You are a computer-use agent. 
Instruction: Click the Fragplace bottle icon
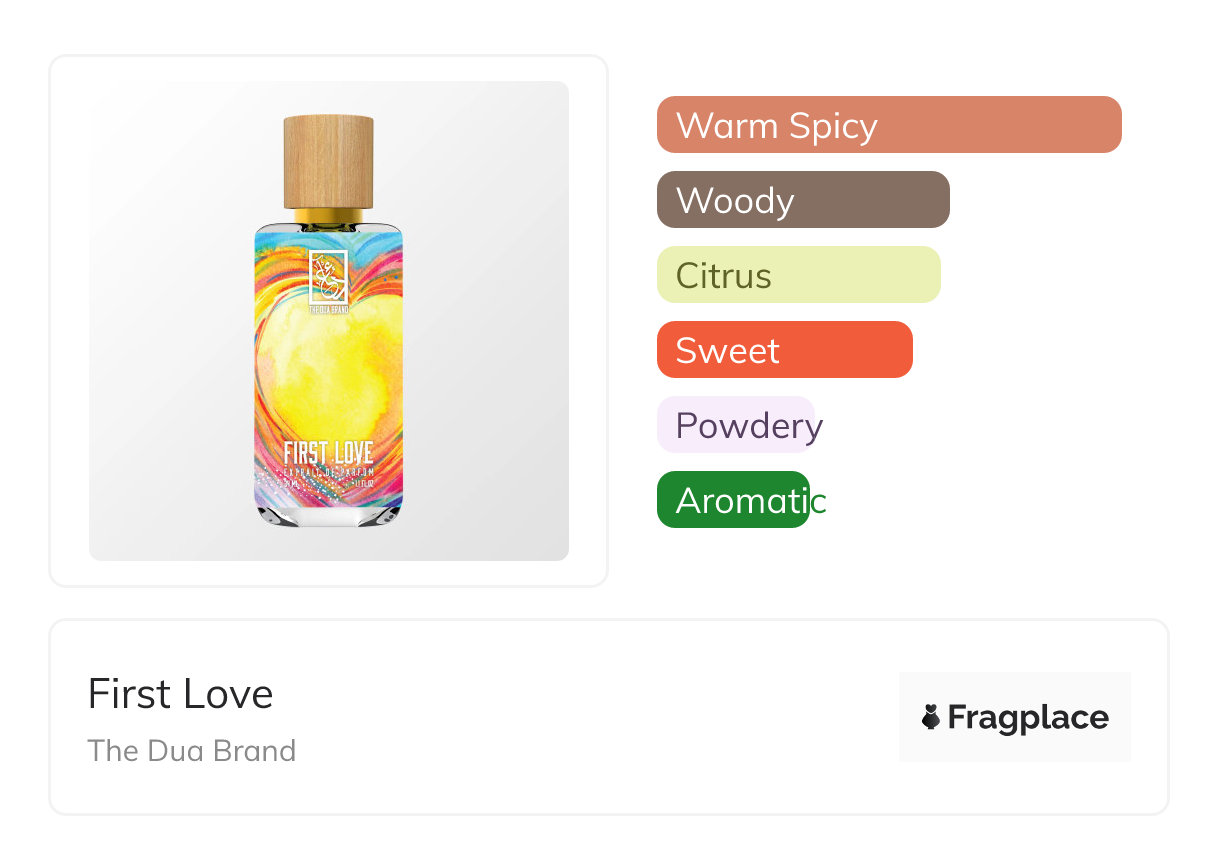tap(931, 717)
